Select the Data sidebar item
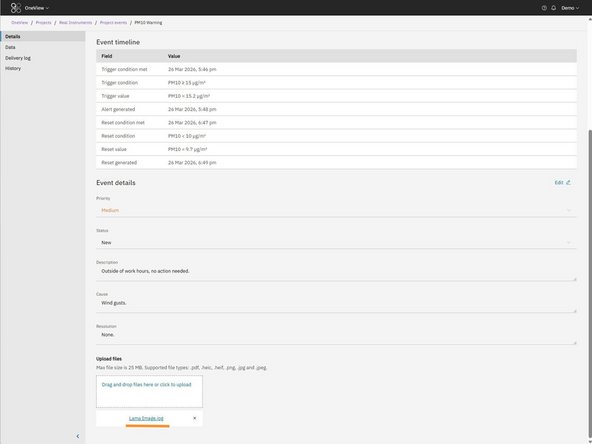This screenshot has height=444, width=592. point(43,47)
